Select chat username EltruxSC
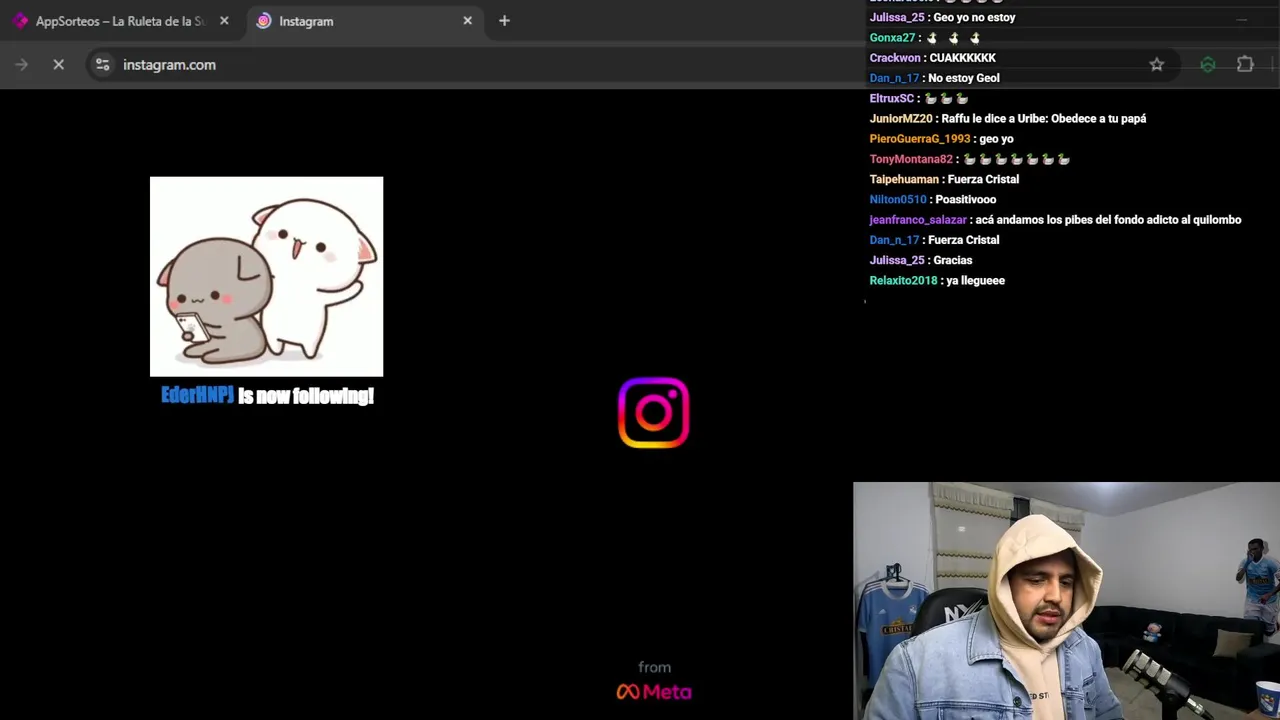Screen dimensions: 1280x720 pyautogui.click(x=892, y=98)
